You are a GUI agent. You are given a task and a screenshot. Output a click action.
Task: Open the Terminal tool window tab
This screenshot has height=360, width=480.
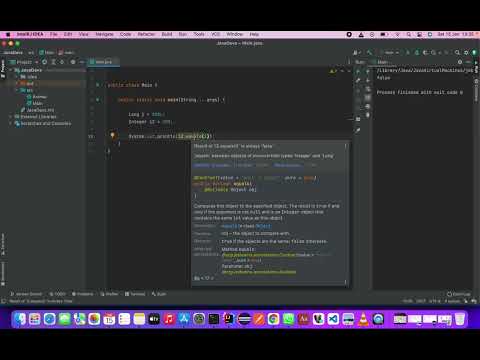(135, 294)
